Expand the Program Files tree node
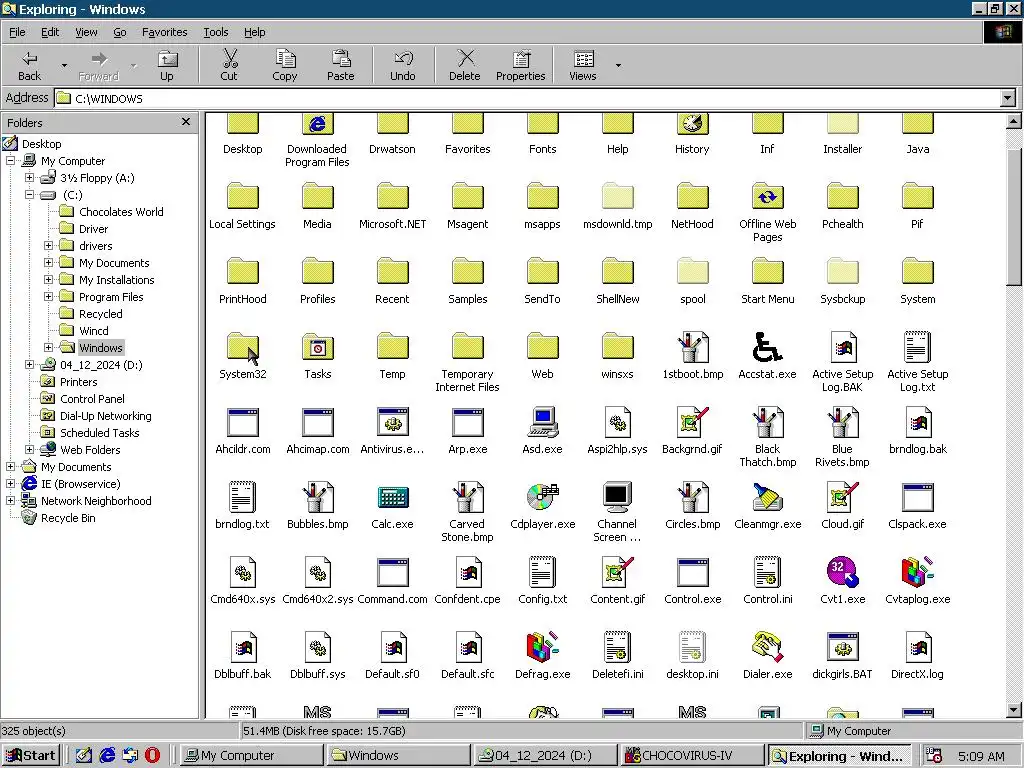Screen dimensions: 1024x768 click(x=48, y=296)
